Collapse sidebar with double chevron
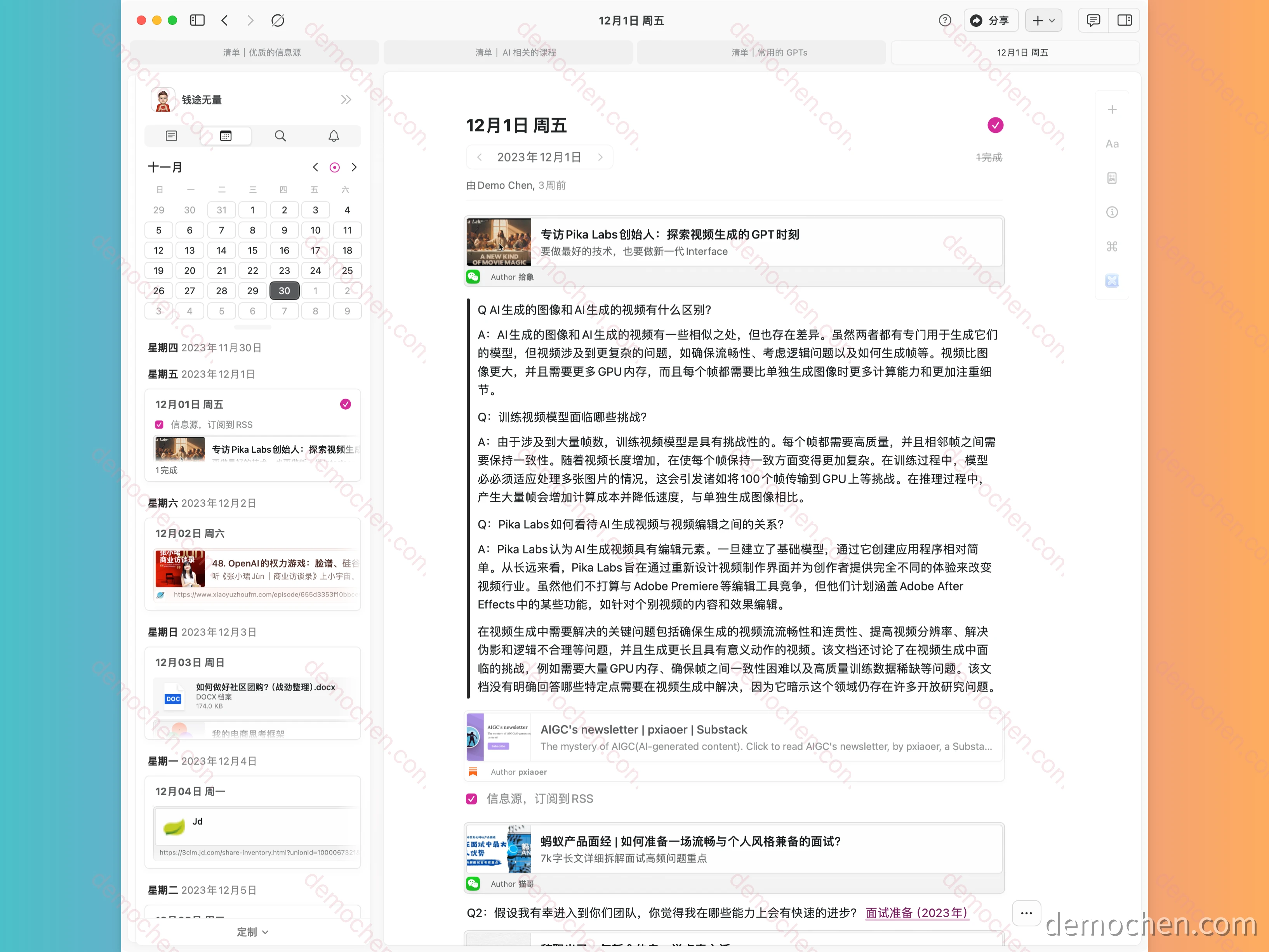Screen dimensions: 1269x952 [346, 100]
